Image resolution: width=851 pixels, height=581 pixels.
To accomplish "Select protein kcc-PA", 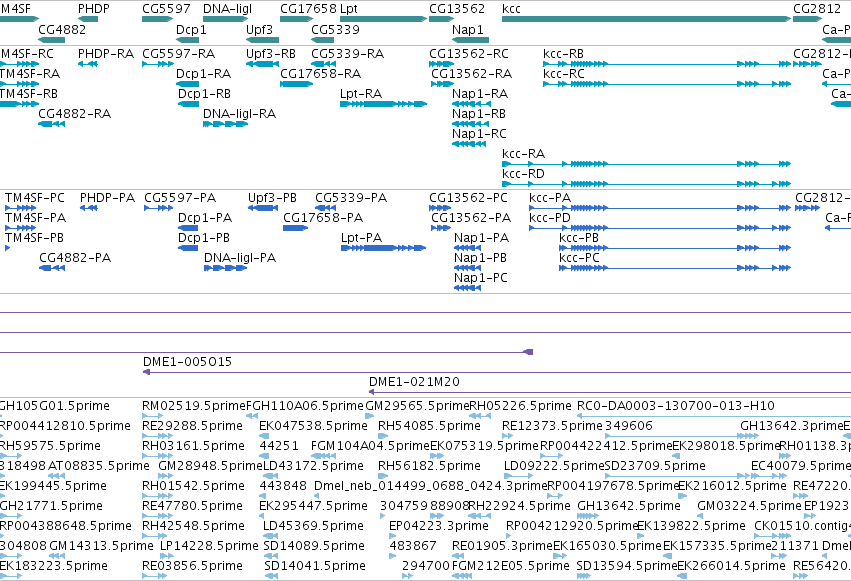I will [x=660, y=208].
